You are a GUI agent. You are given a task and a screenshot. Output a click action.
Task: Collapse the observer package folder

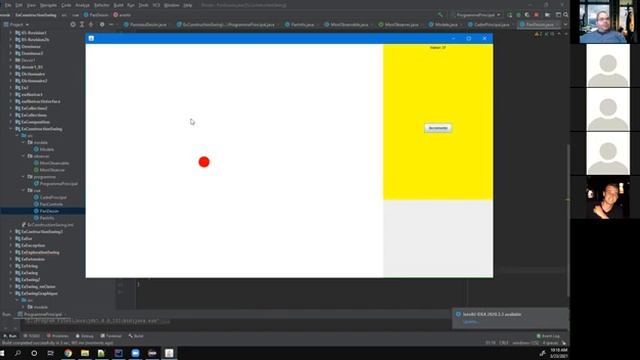point(24,156)
